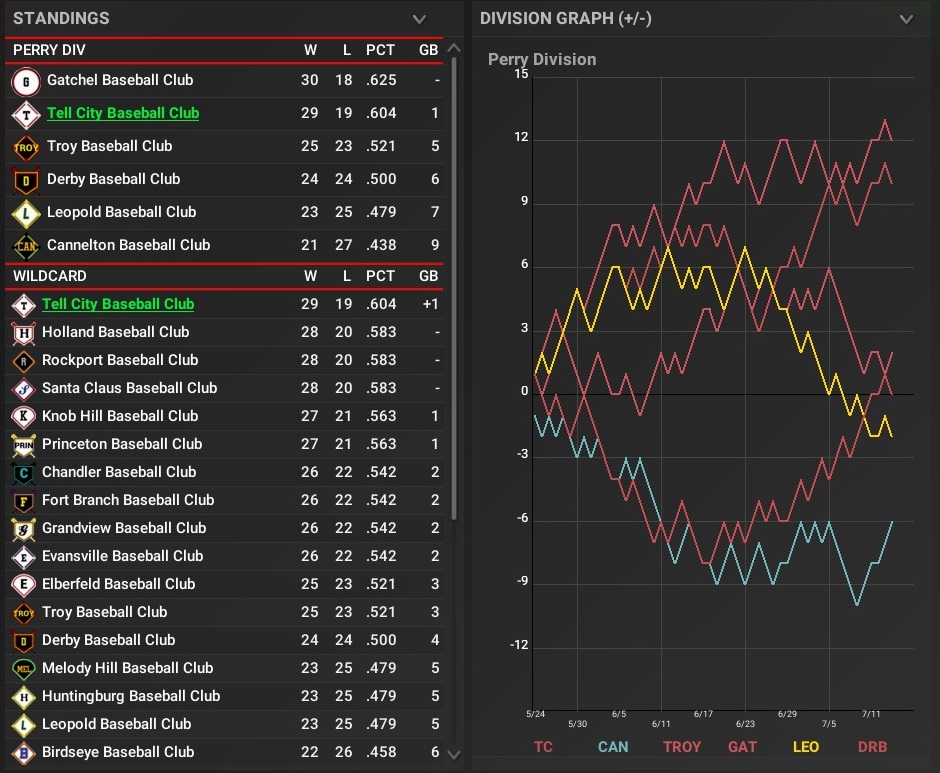Click the Gatchel Baseball Club logo icon
This screenshot has height=773, width=940.
click(25, 81)
